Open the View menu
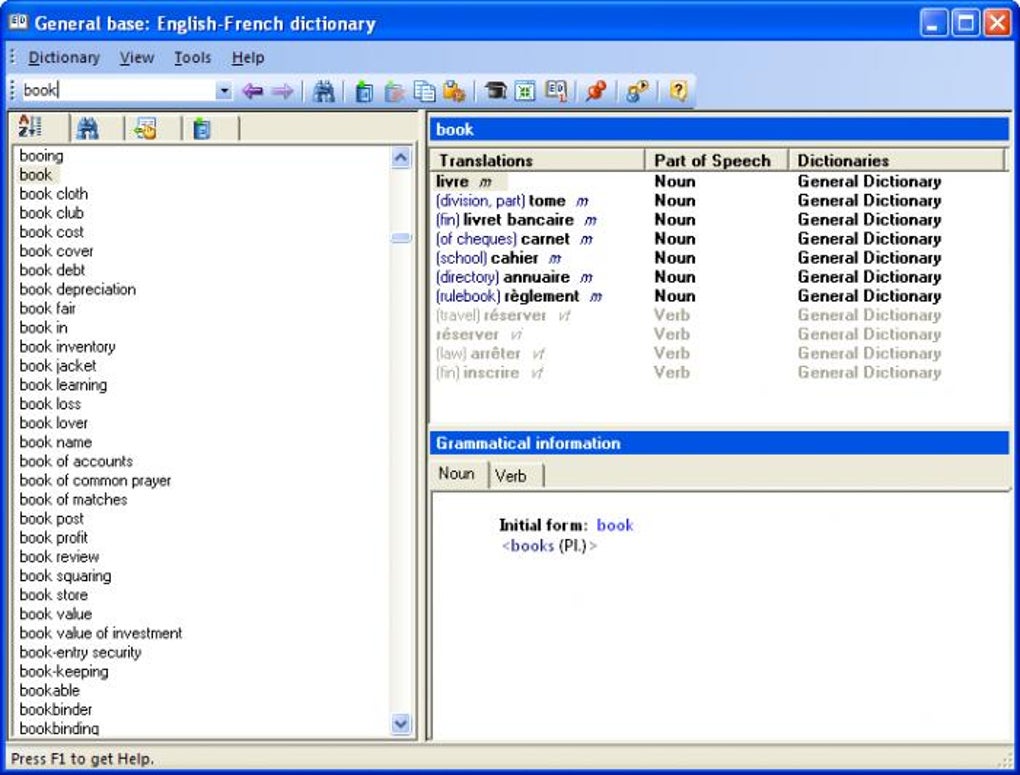Image resolution: width=1020 pixels, height=775 pixels. 137,58
